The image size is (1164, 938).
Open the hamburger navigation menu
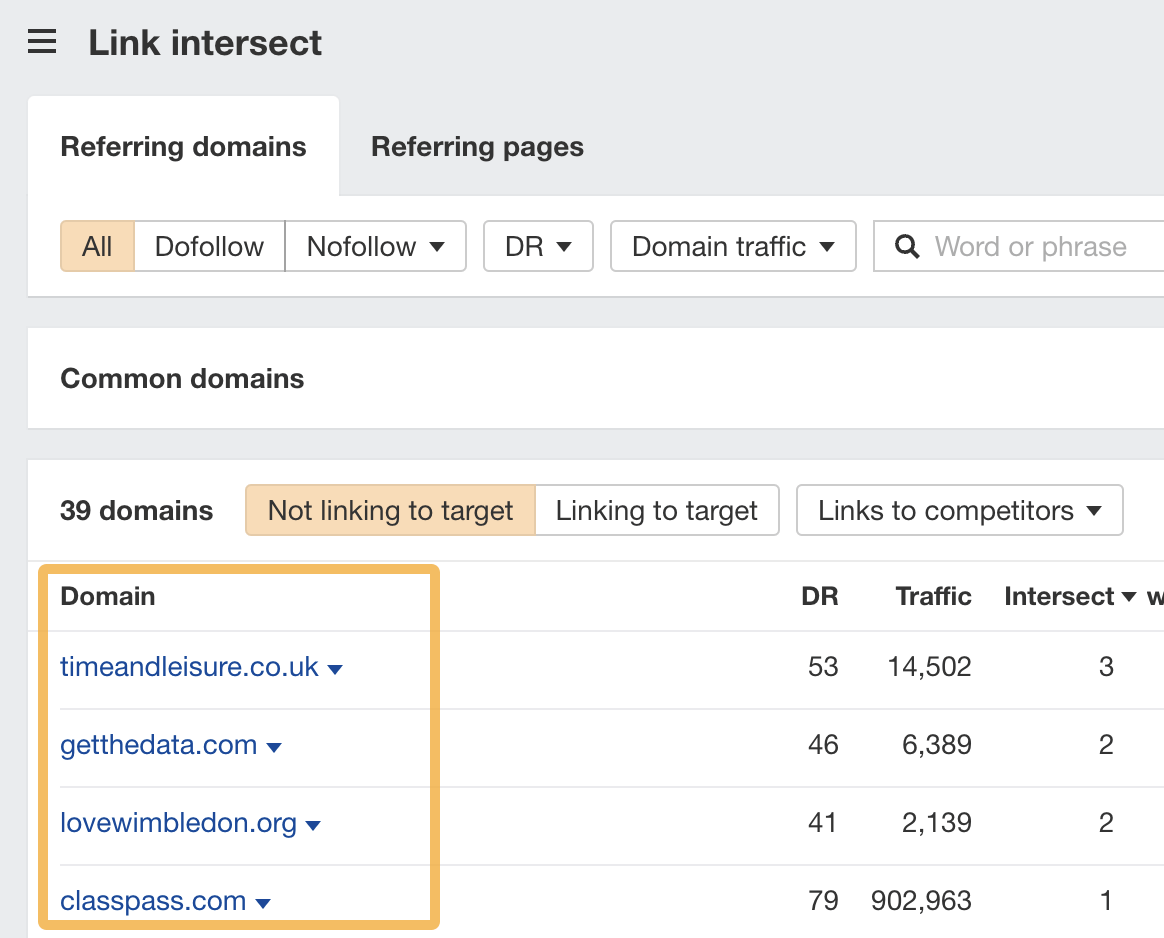41,41
